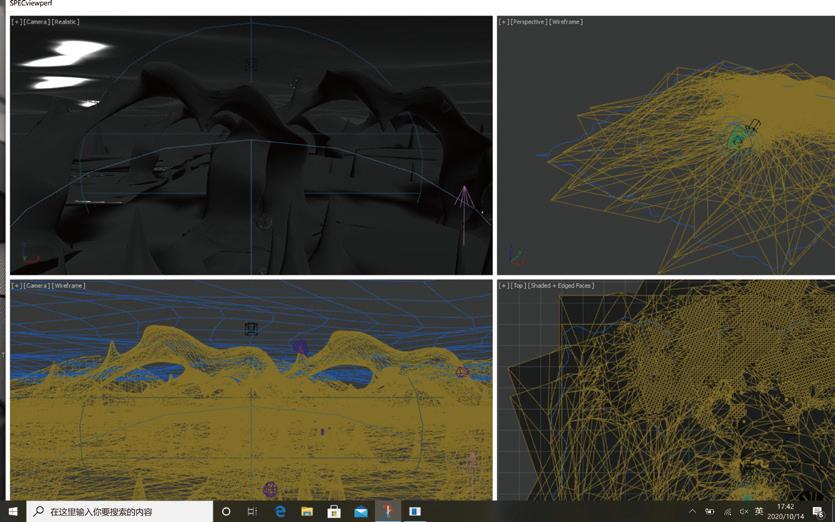Expand the hidden system tray icons chevron
The height and width of the screenshot is (522, 835).
point(692,511)
